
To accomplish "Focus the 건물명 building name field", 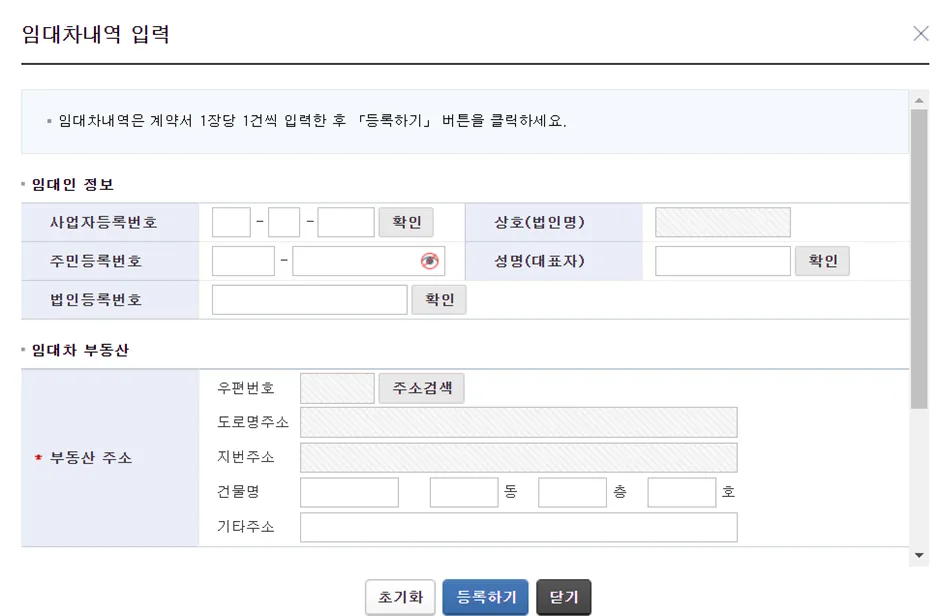I will pos(350,493).
